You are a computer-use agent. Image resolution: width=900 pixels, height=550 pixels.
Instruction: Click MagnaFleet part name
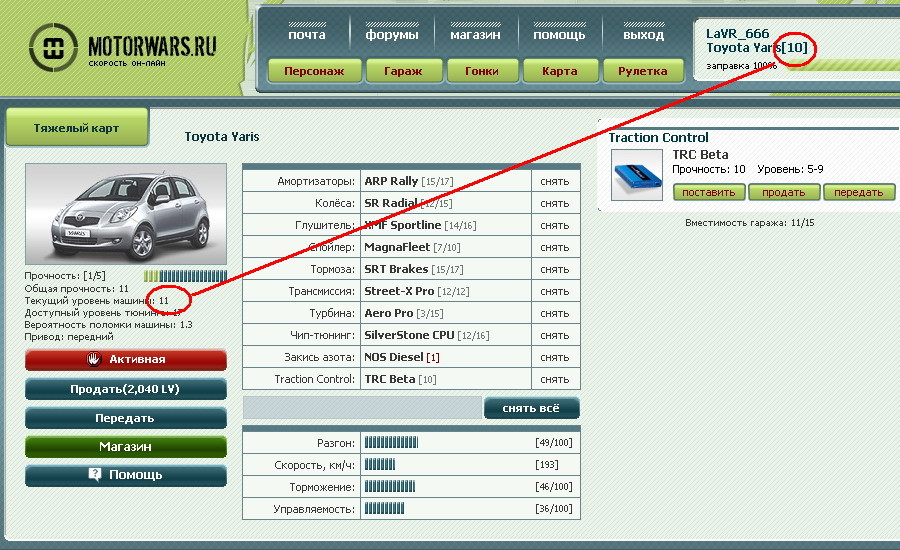point(397,247)
